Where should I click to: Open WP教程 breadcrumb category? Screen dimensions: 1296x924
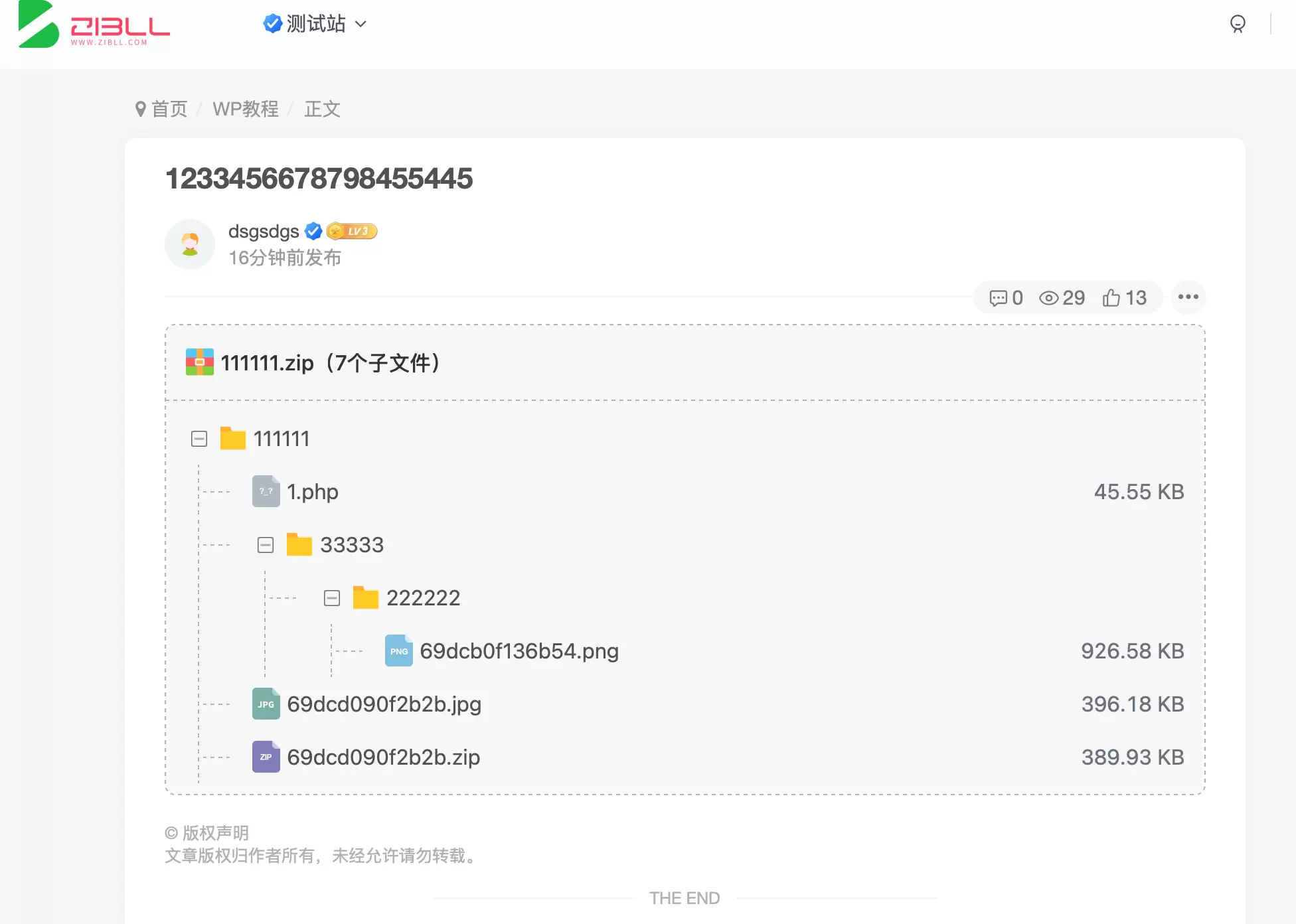tap(246, 109)
